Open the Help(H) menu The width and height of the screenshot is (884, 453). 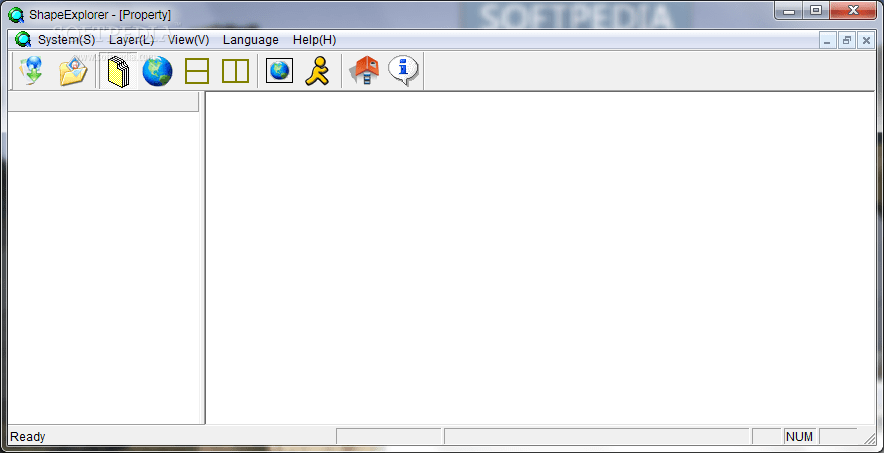coord(315,40)
